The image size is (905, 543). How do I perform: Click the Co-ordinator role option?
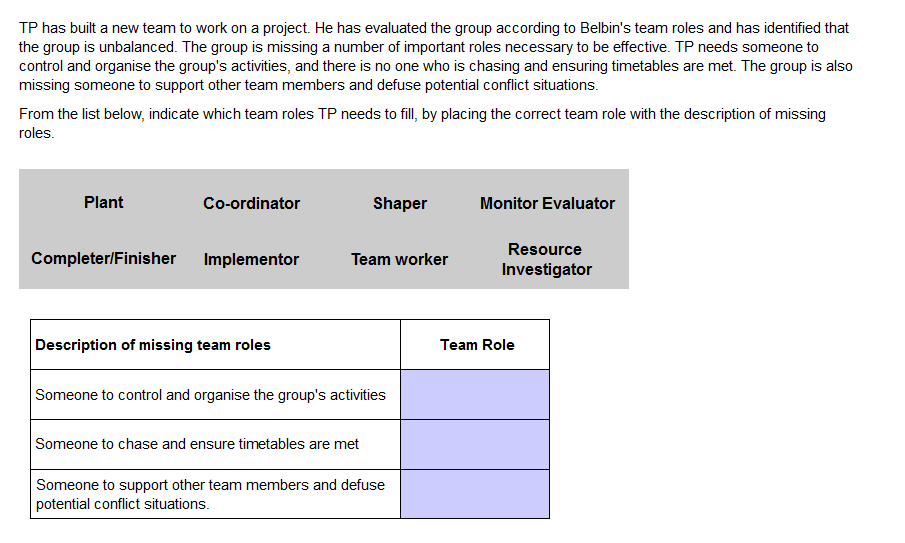(251, 203)
